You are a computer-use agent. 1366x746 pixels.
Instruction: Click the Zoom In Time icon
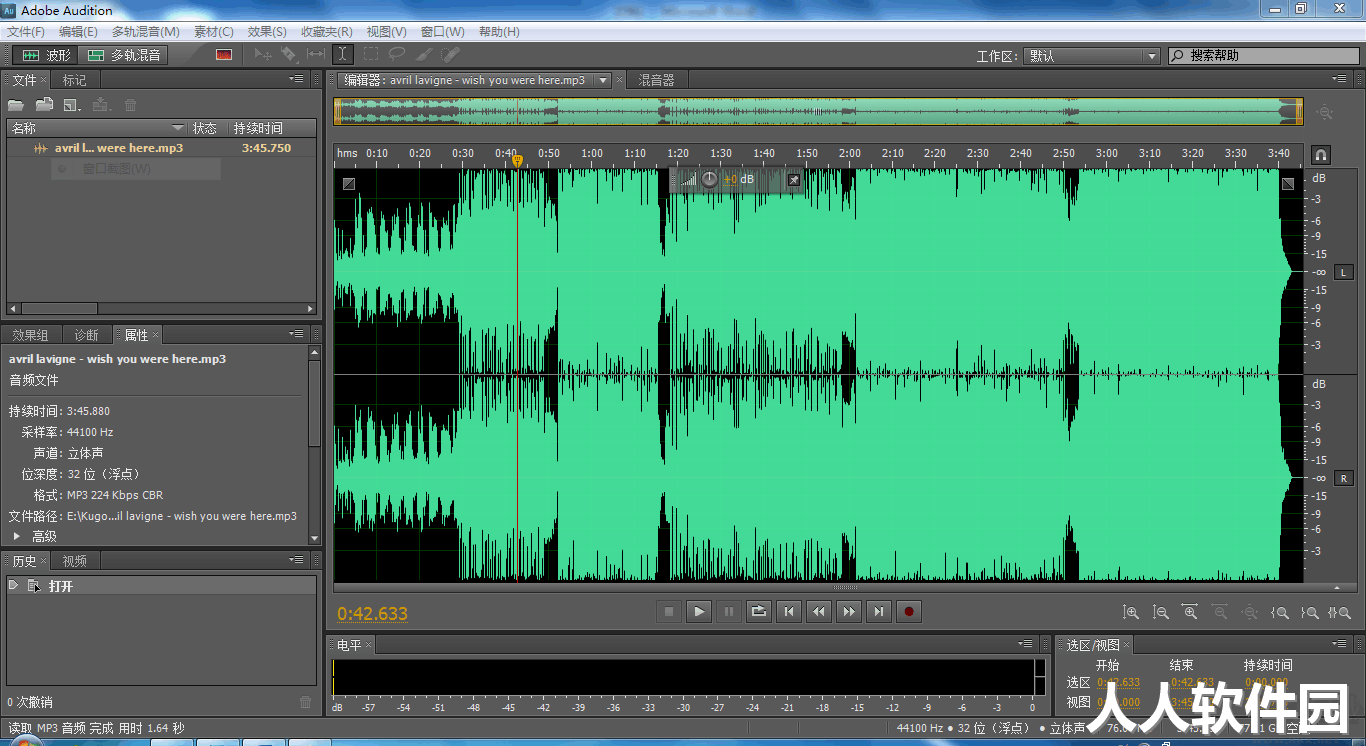(x=1190, y=612)
